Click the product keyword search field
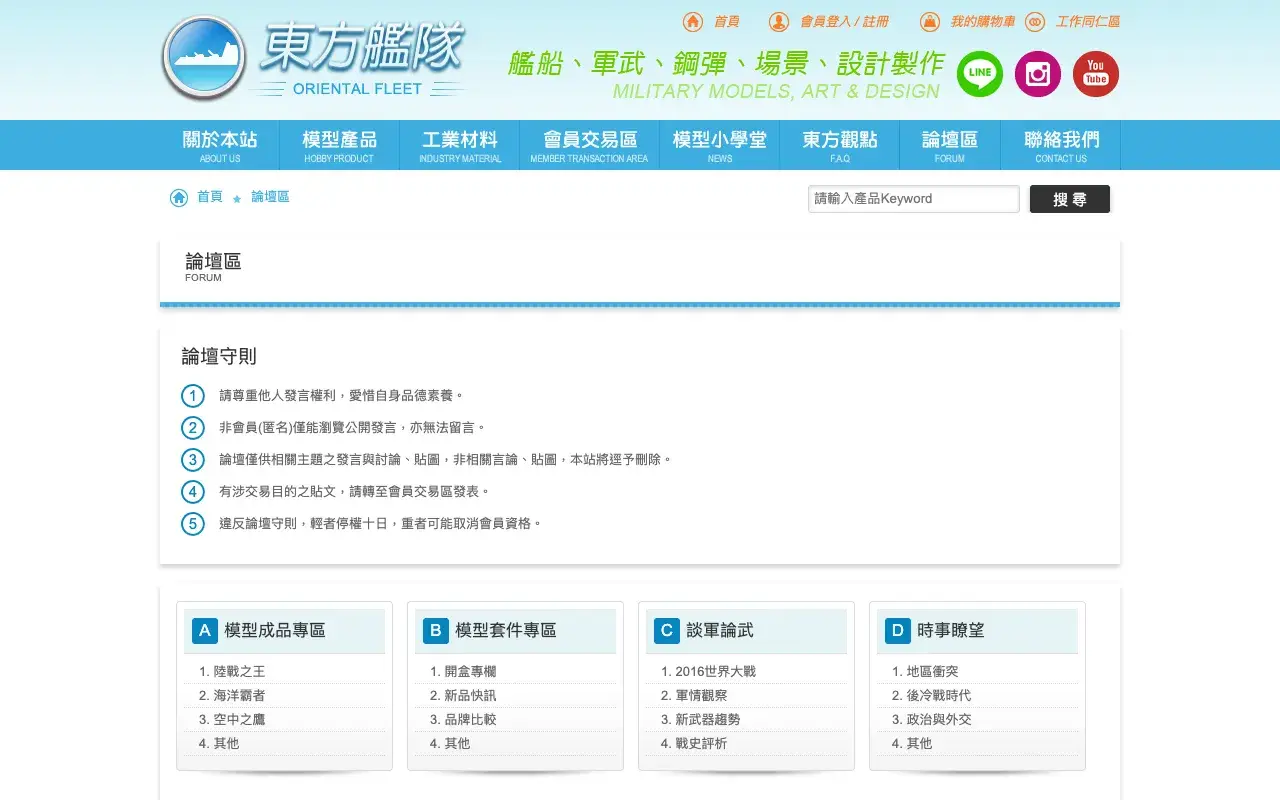The image size is (1280, 800). (x=914, y=199)
